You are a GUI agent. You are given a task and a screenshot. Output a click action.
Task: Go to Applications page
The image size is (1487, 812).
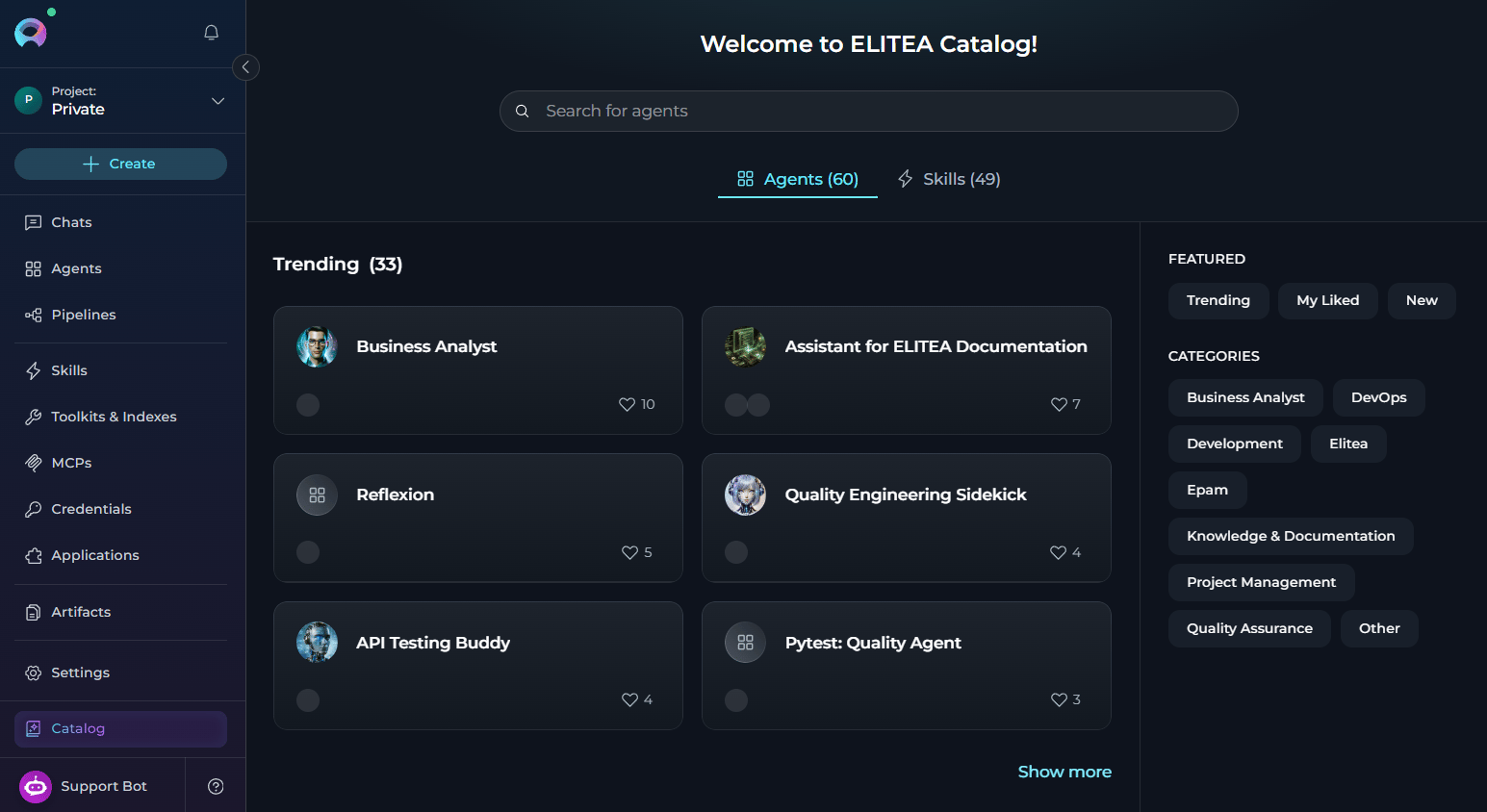120,555
